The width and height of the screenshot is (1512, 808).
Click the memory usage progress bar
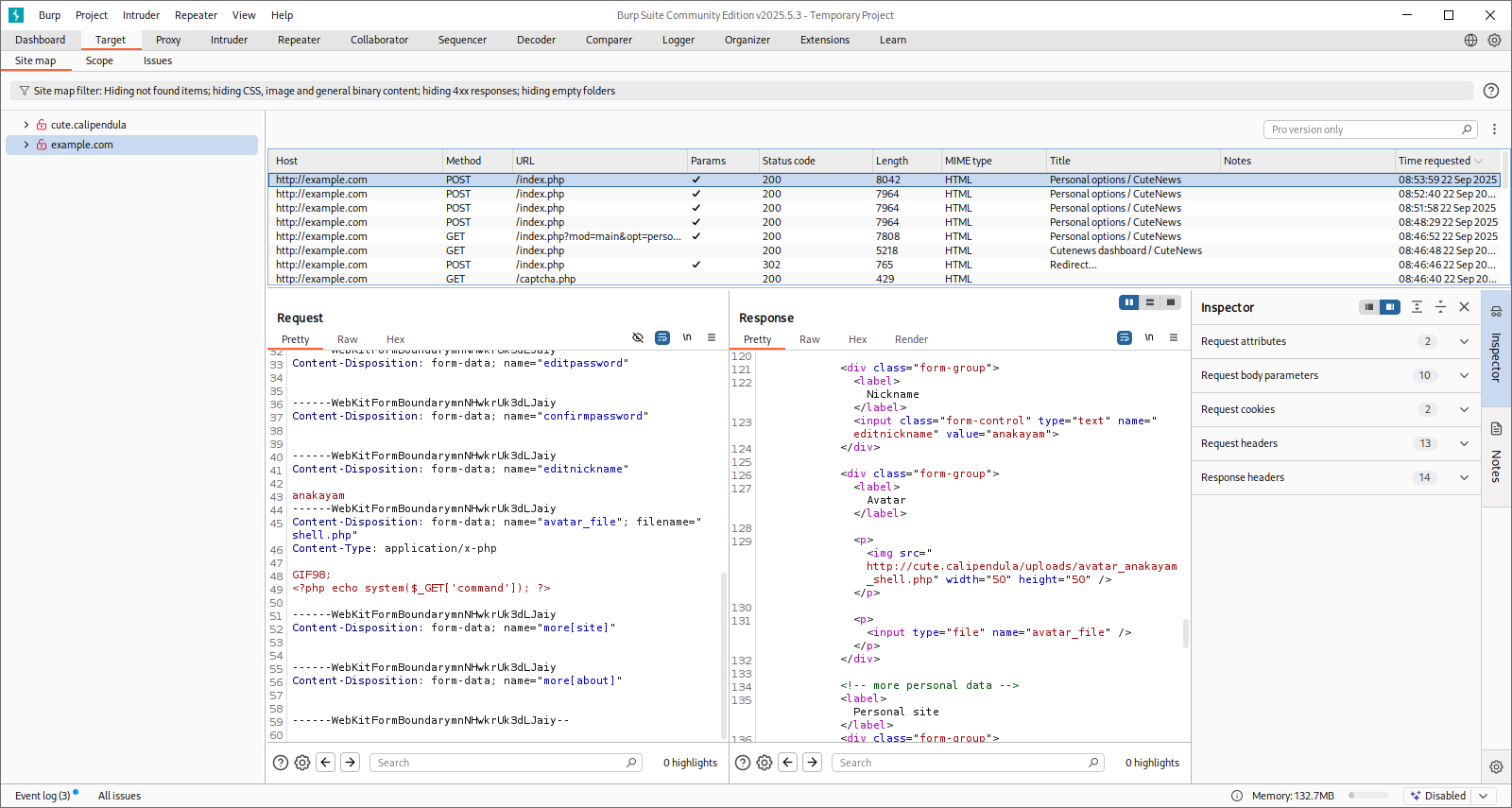click(1369, 796)
